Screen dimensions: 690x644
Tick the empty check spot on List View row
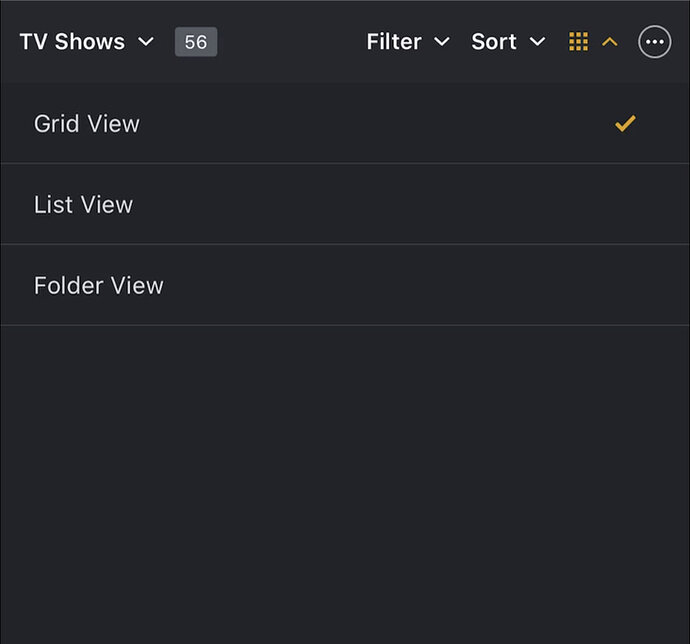pos(625,205)
